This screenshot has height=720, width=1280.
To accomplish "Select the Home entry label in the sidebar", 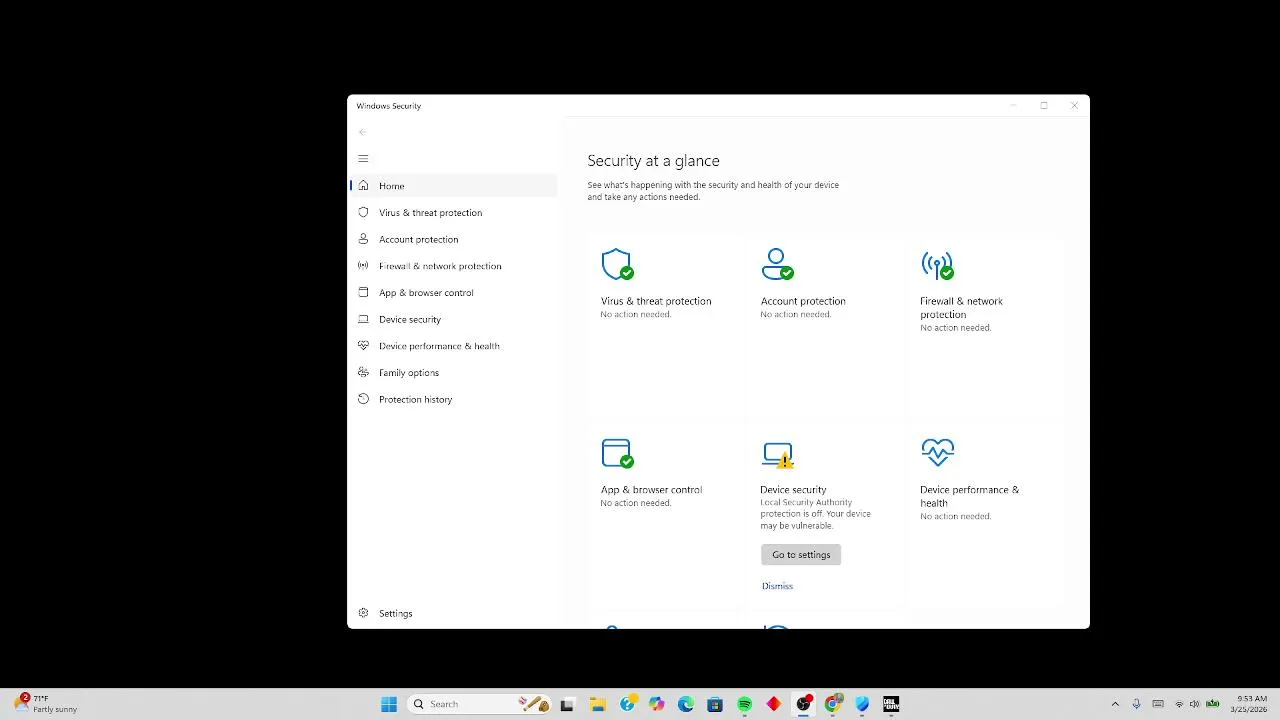I will 391,186.
